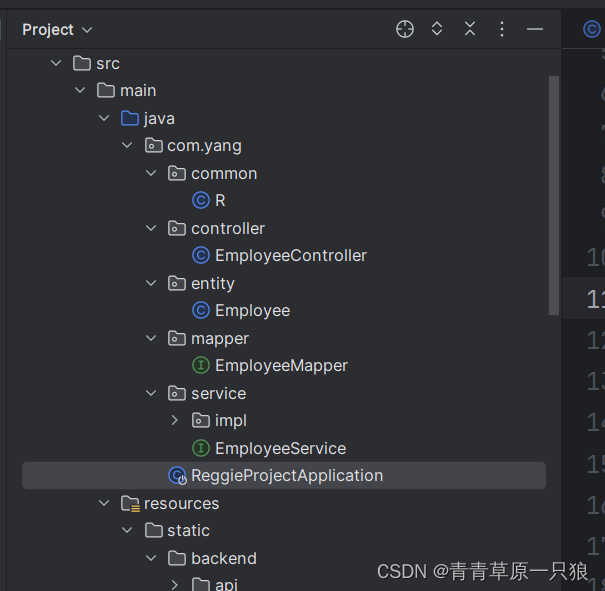Click the common package icon
The image size is (605, 591).
(x=177, y=174)
